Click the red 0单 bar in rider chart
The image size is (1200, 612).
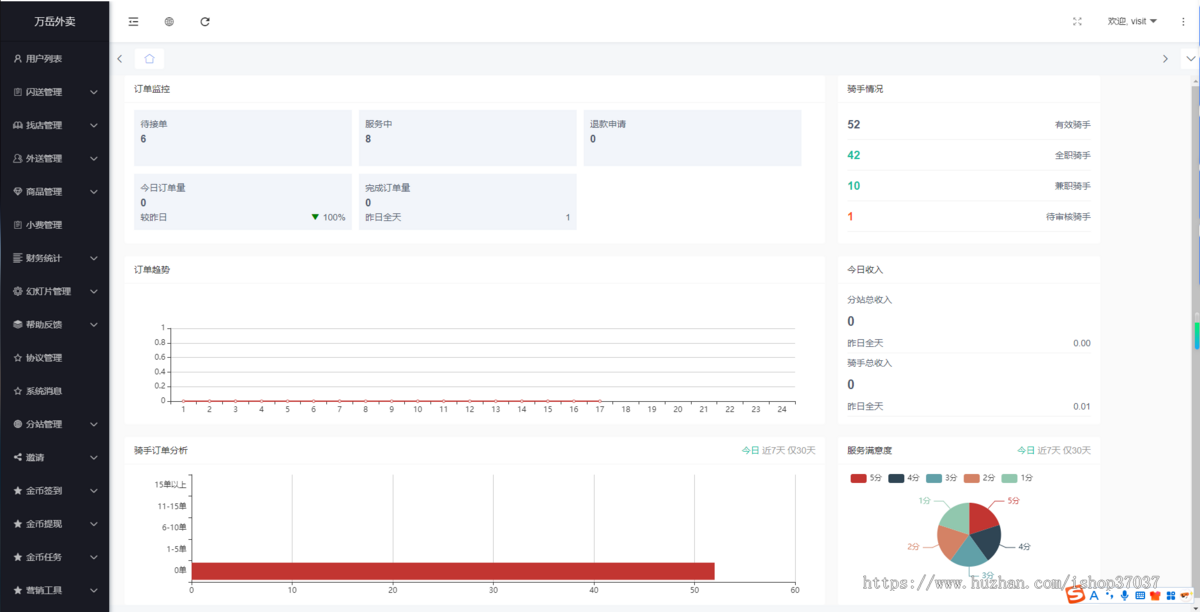[453, 571]
